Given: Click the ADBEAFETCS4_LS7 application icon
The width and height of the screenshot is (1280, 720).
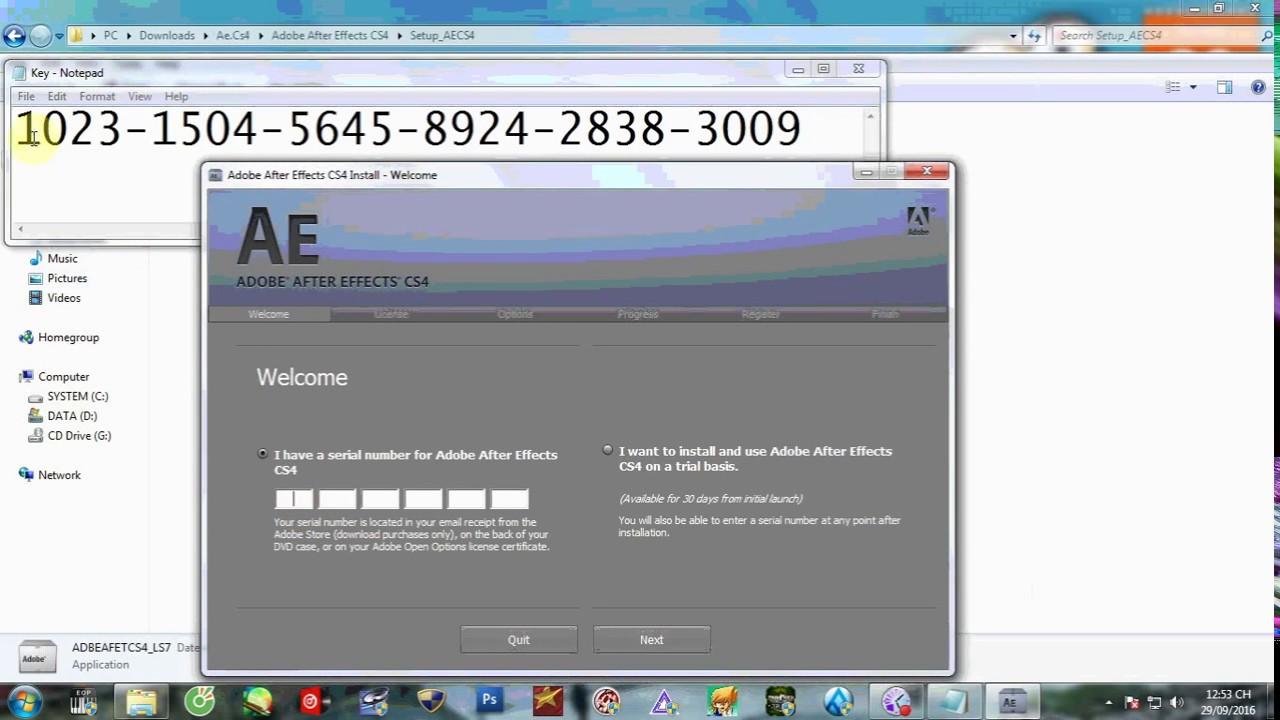Looking at the screenshot, I should [38, 655].
